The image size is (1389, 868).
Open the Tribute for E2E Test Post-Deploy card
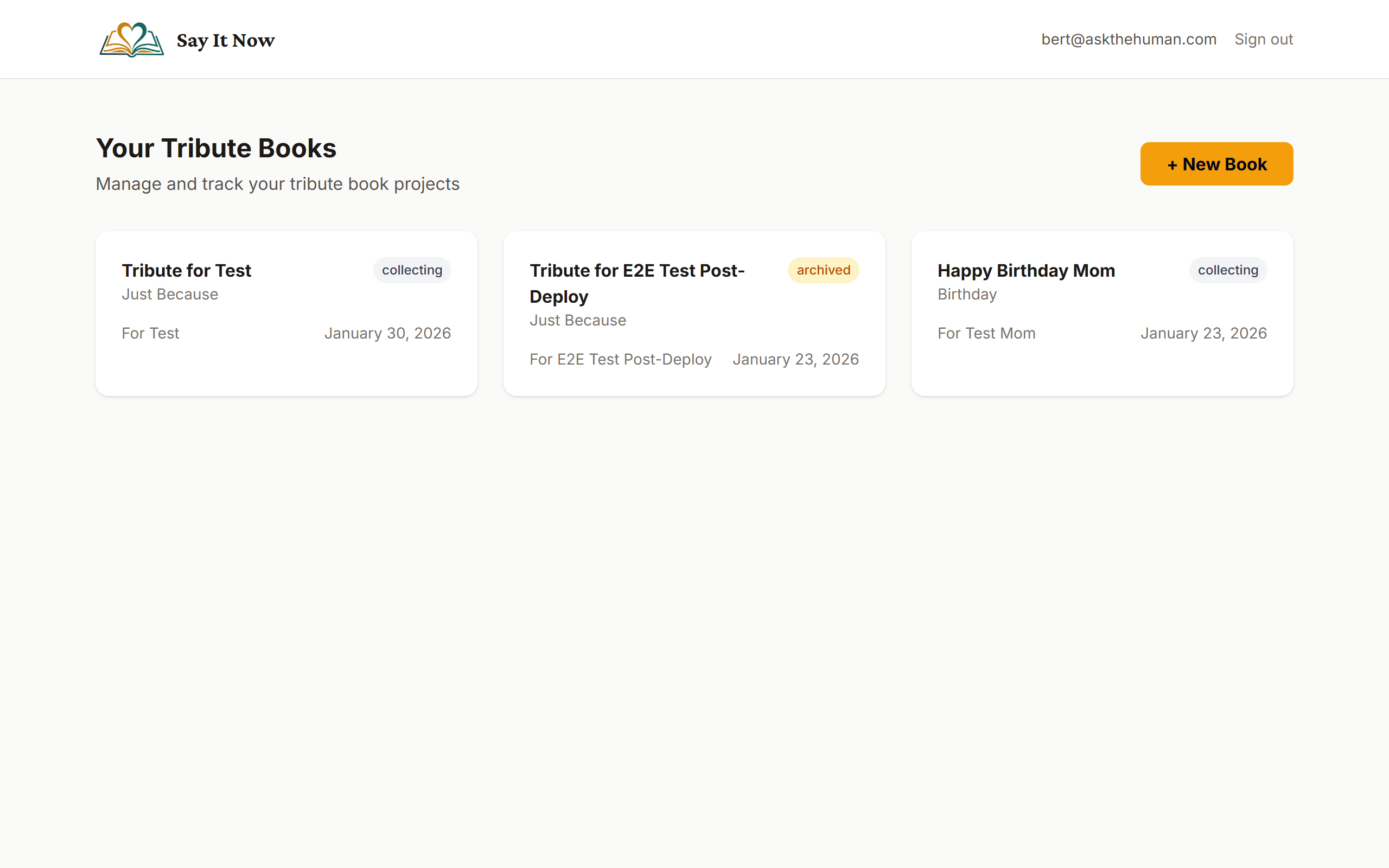pos(694,313)
